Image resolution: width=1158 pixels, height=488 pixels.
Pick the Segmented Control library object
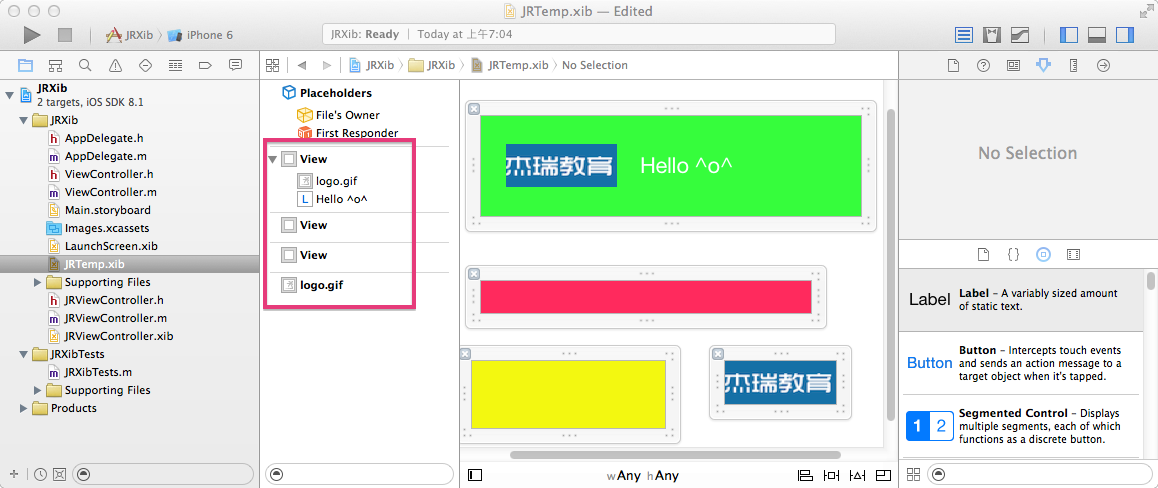tap(1022, 426)
